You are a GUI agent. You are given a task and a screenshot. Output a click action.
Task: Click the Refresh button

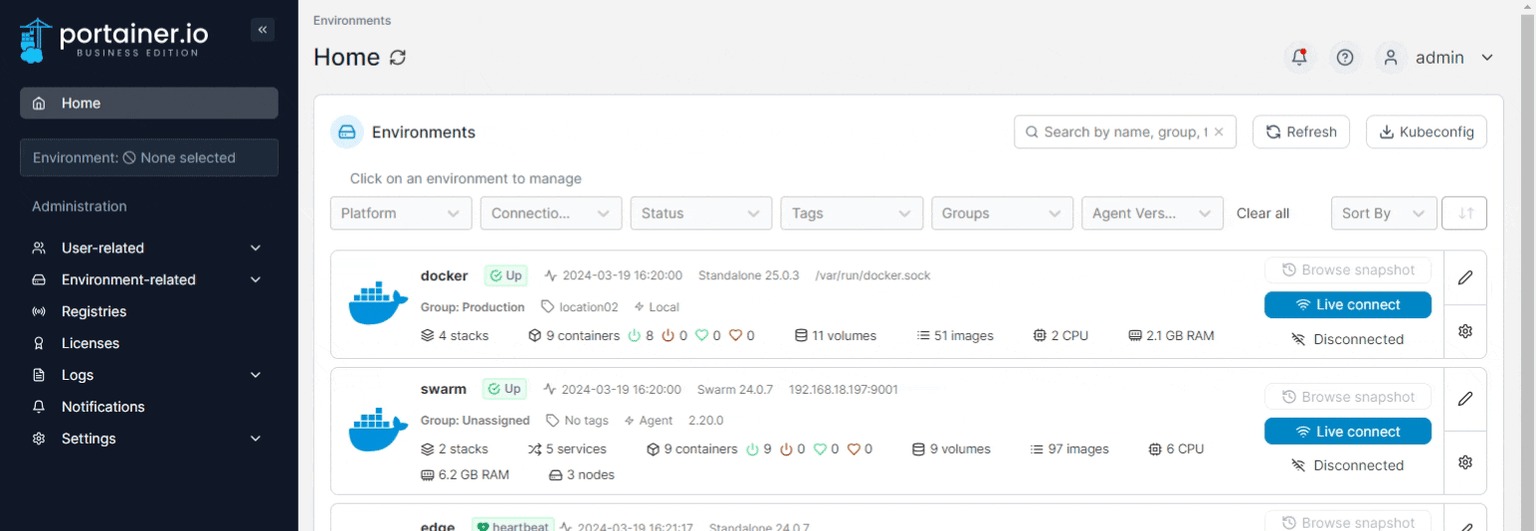click(x=1301, y=132)
